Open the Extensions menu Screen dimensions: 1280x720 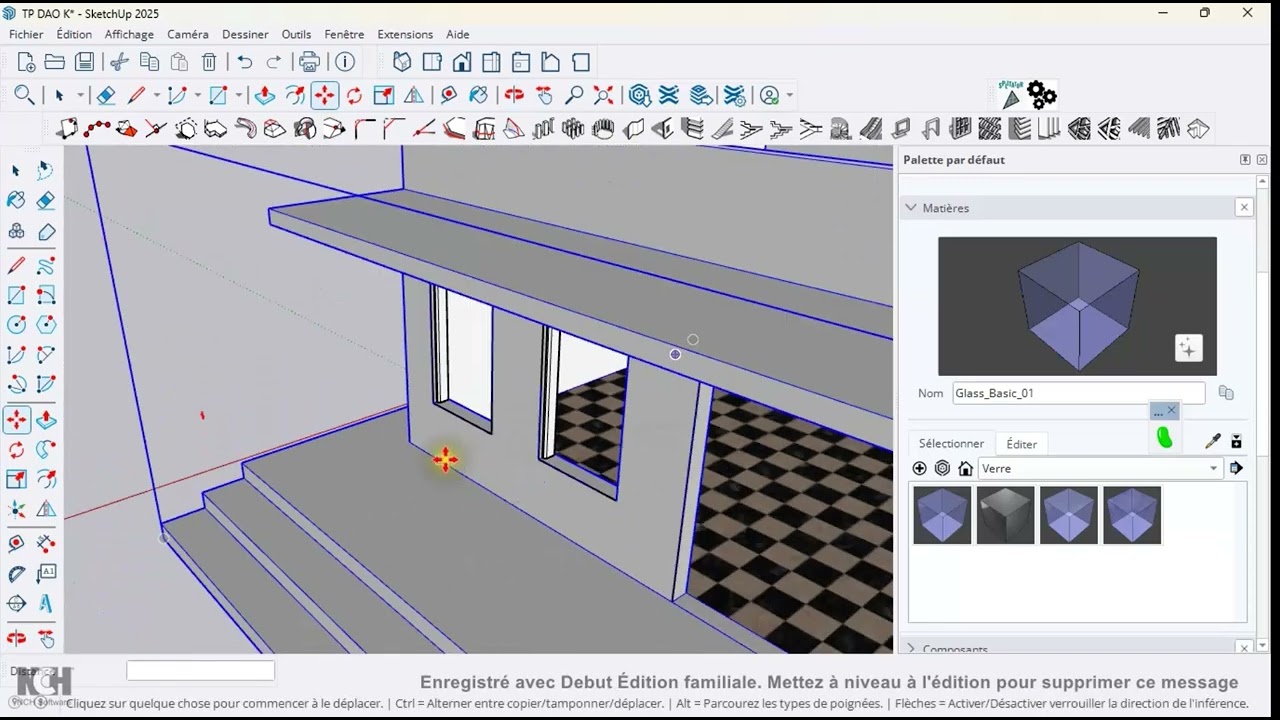[x=405, y=34]
